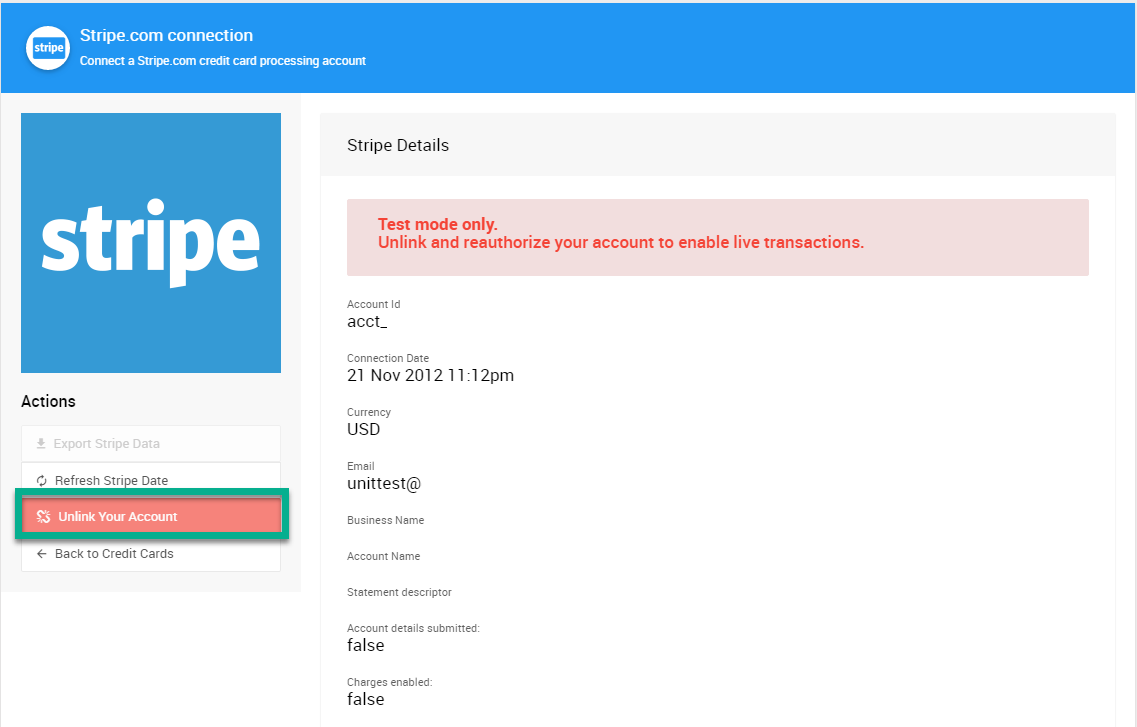1137x727 pixels.
Task: Click the large Stripe logo image
Action: [151, 243]
